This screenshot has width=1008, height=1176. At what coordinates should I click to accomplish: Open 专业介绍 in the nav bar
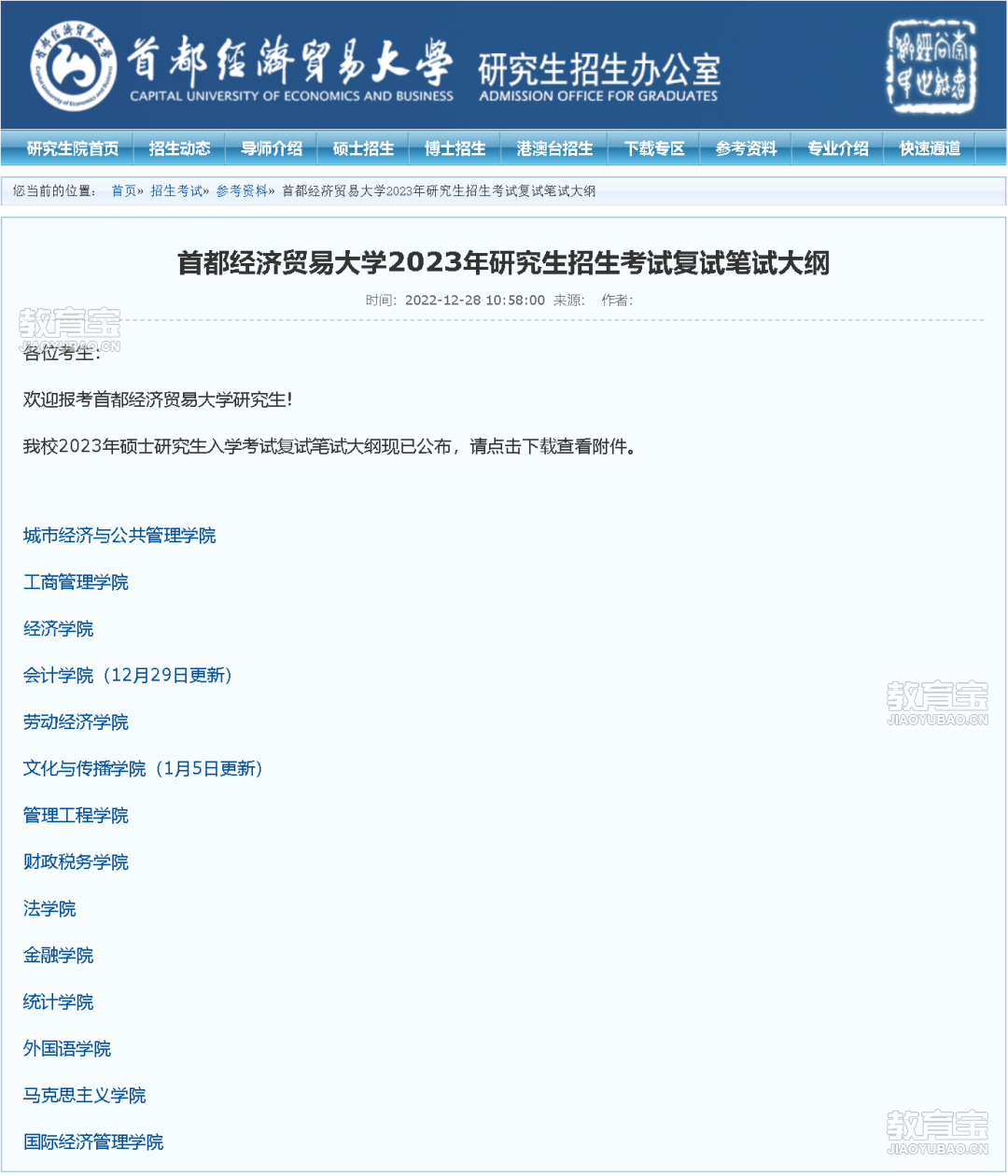[838, 148]
